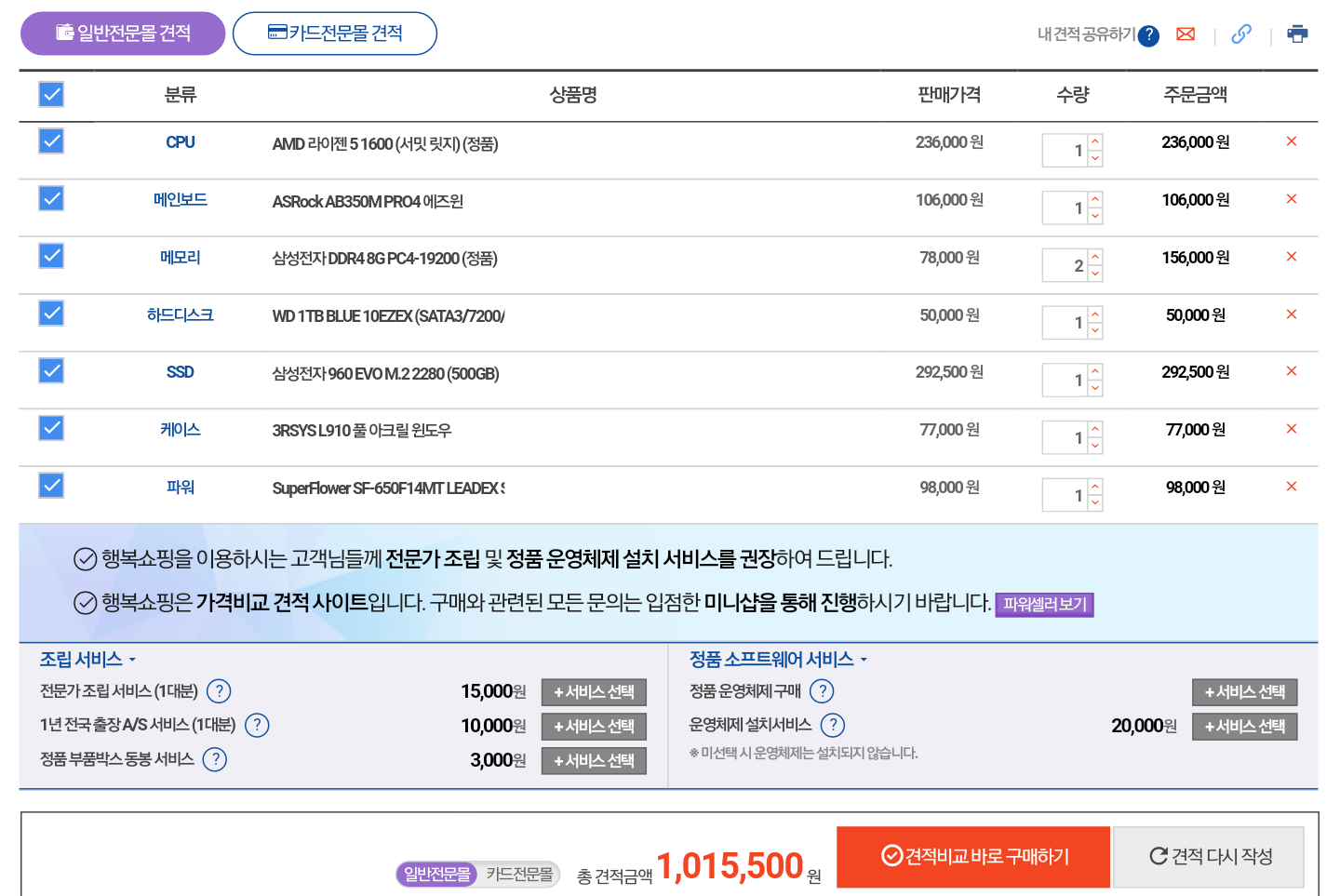Show help for 정품 운영체제 구매
Screen dimensions: 1340x896
[x=822, y=691]
